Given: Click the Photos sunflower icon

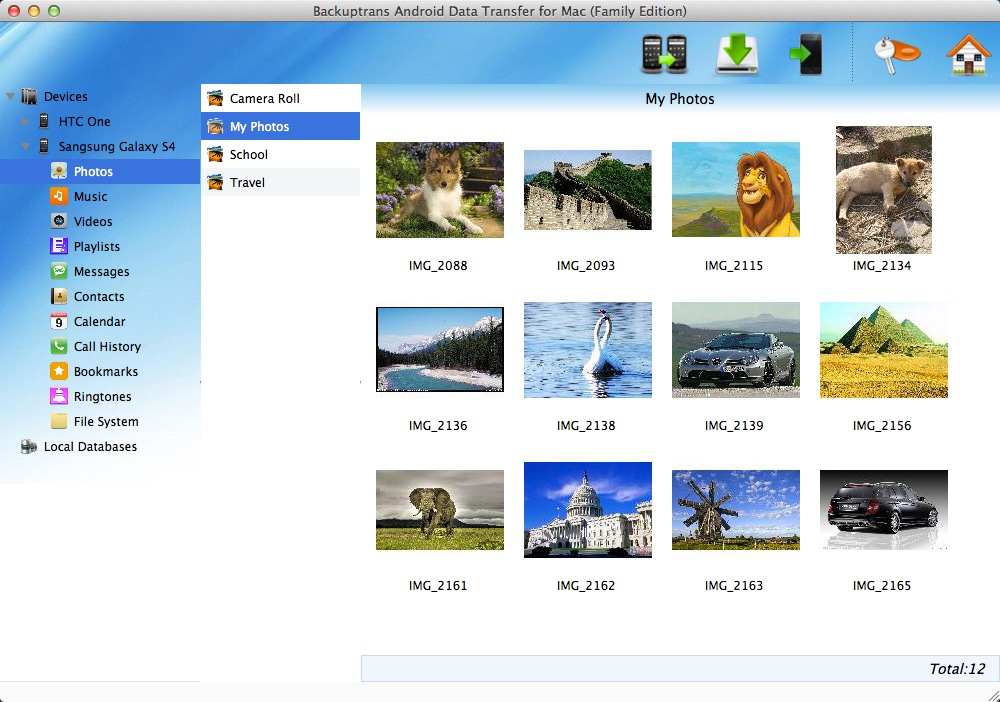Looking at the screenshot, I should [x=59, y=171].
